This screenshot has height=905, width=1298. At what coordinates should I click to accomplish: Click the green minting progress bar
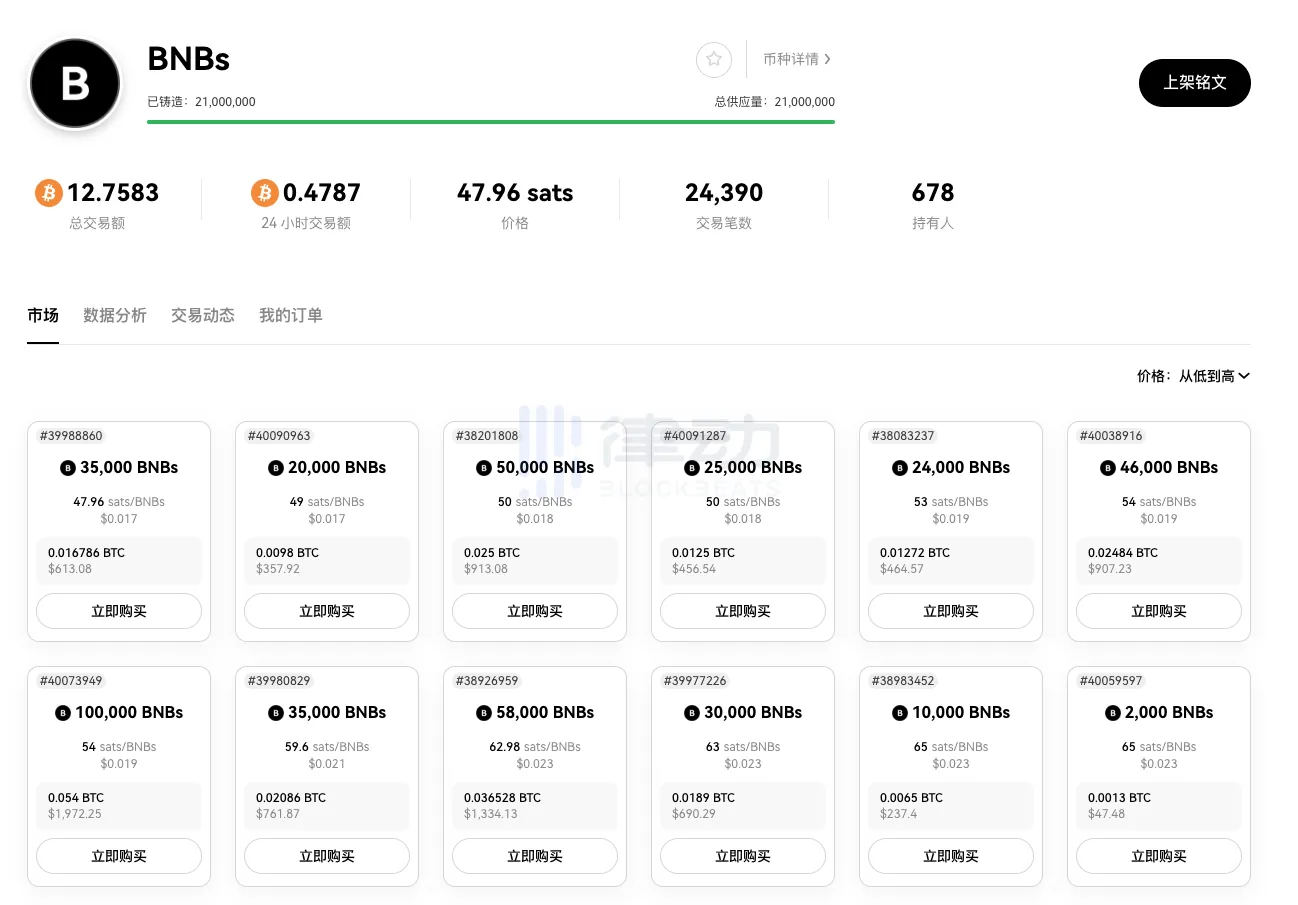pos(490,122)
